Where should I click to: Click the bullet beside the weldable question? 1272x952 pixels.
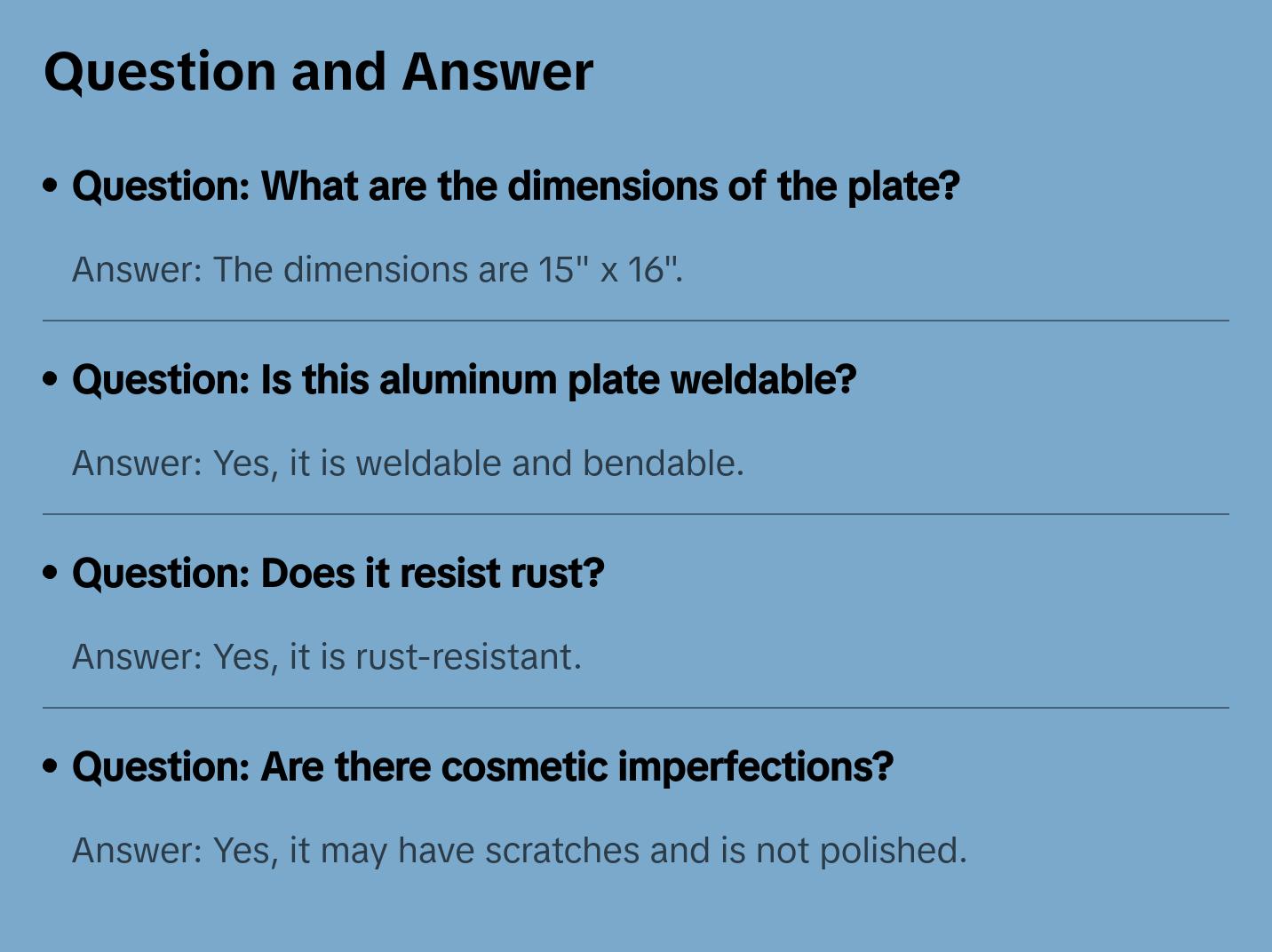(51, 379)
